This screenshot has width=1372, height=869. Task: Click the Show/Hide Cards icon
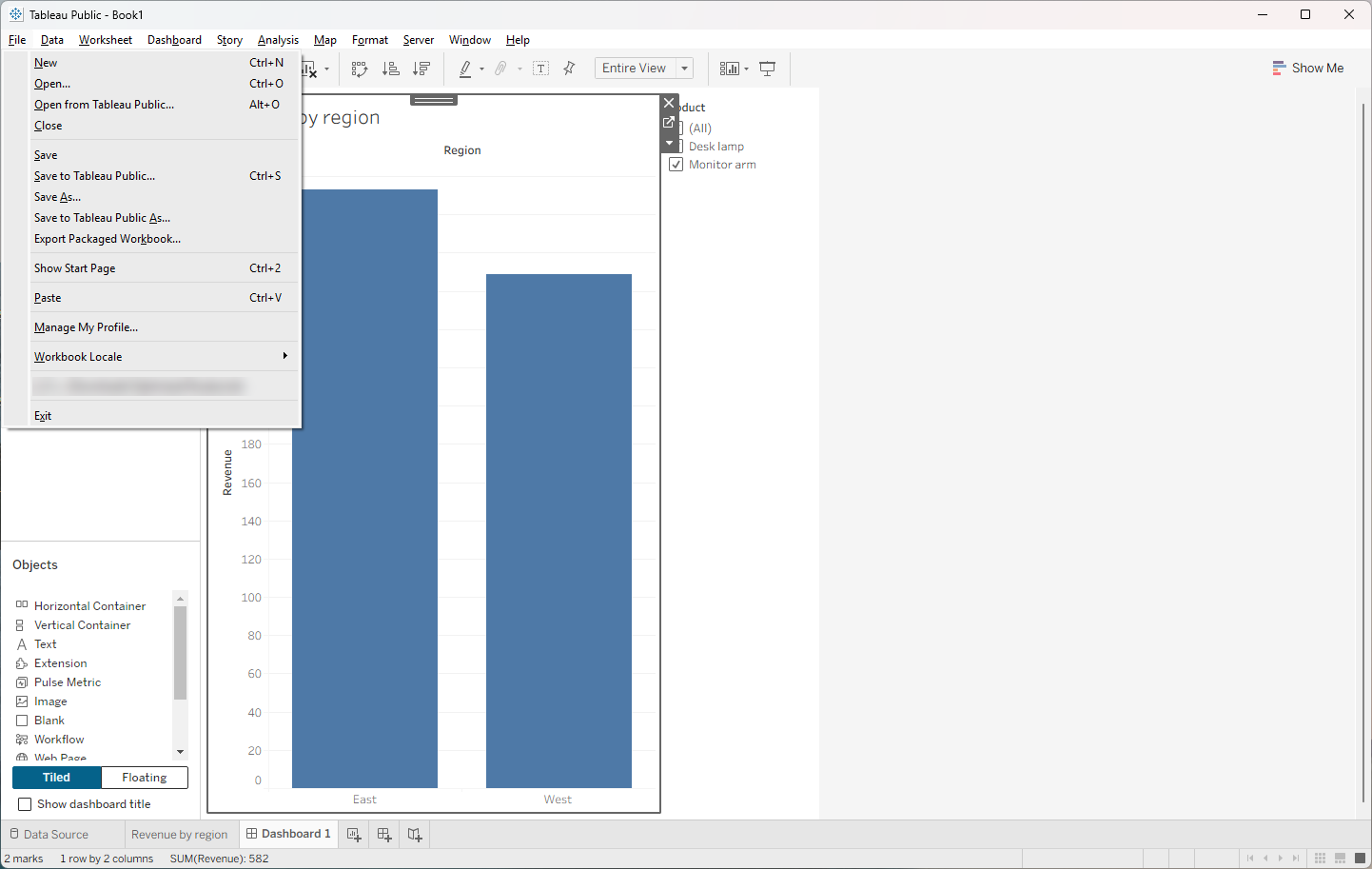pos(730,69)
